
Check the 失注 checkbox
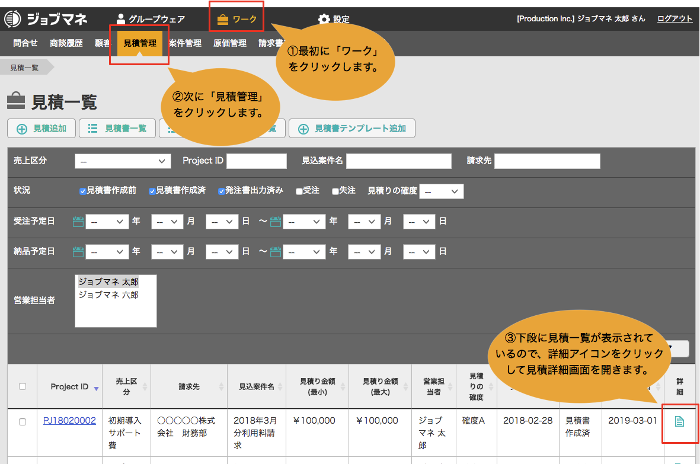point(335,192)
